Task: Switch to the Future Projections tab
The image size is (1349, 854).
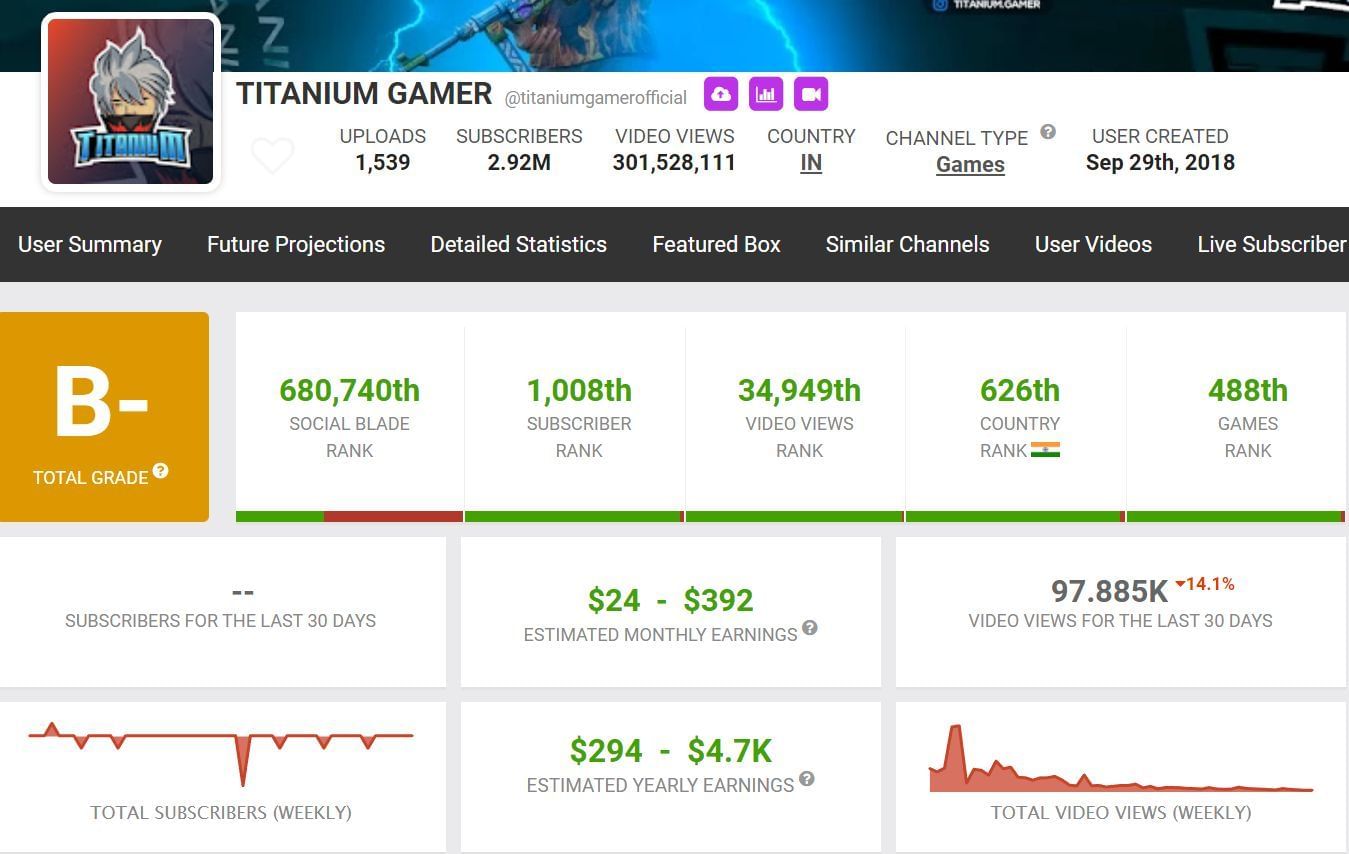Action: coord(296,245)
